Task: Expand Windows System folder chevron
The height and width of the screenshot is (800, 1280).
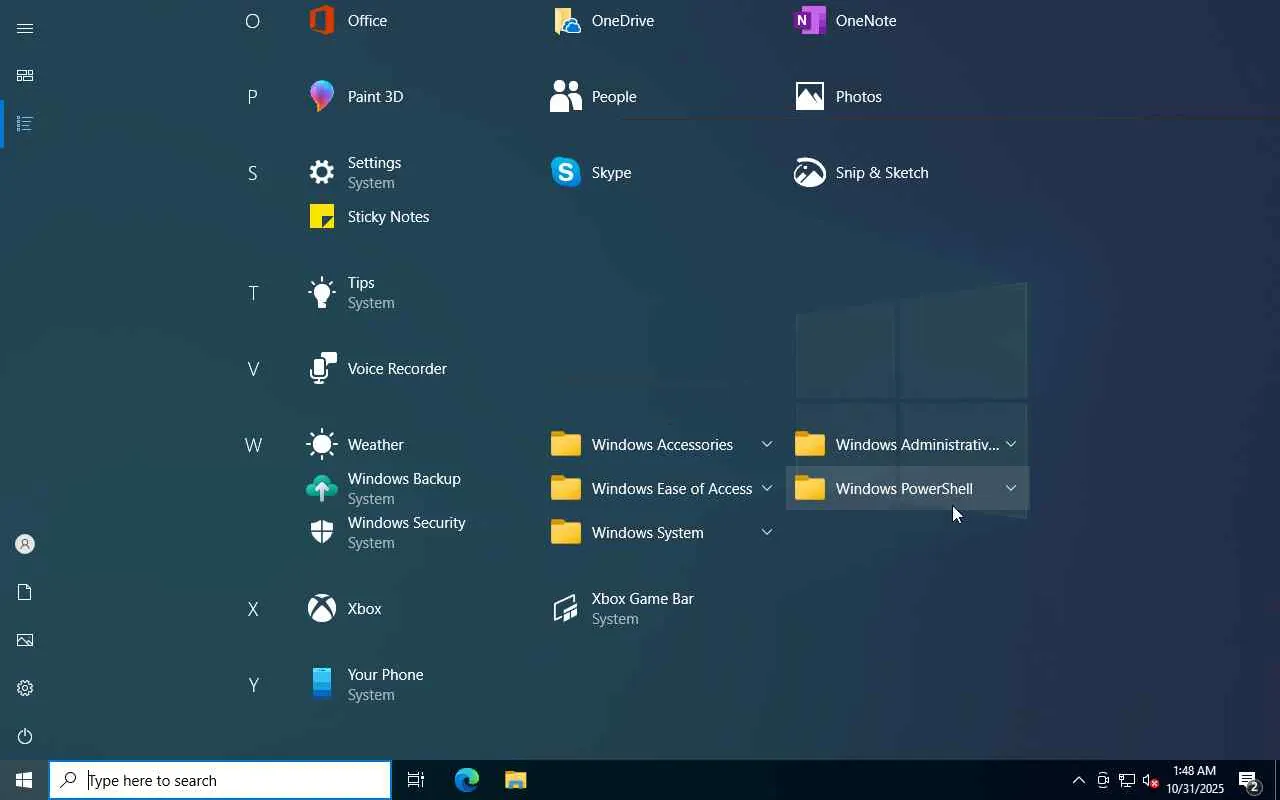Action: coord(767,532)
